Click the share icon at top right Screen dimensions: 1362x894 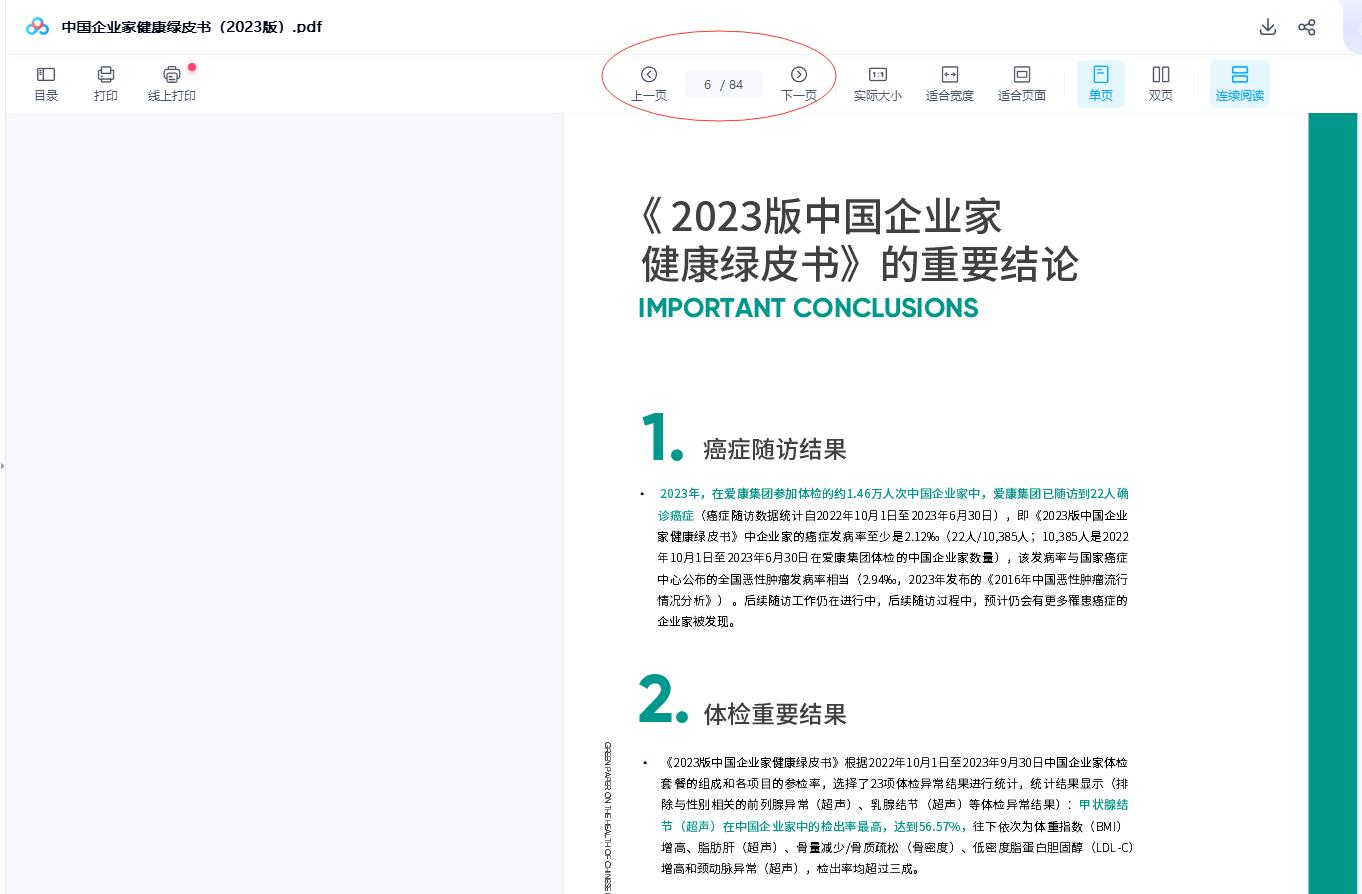[x=1306, y=27]
